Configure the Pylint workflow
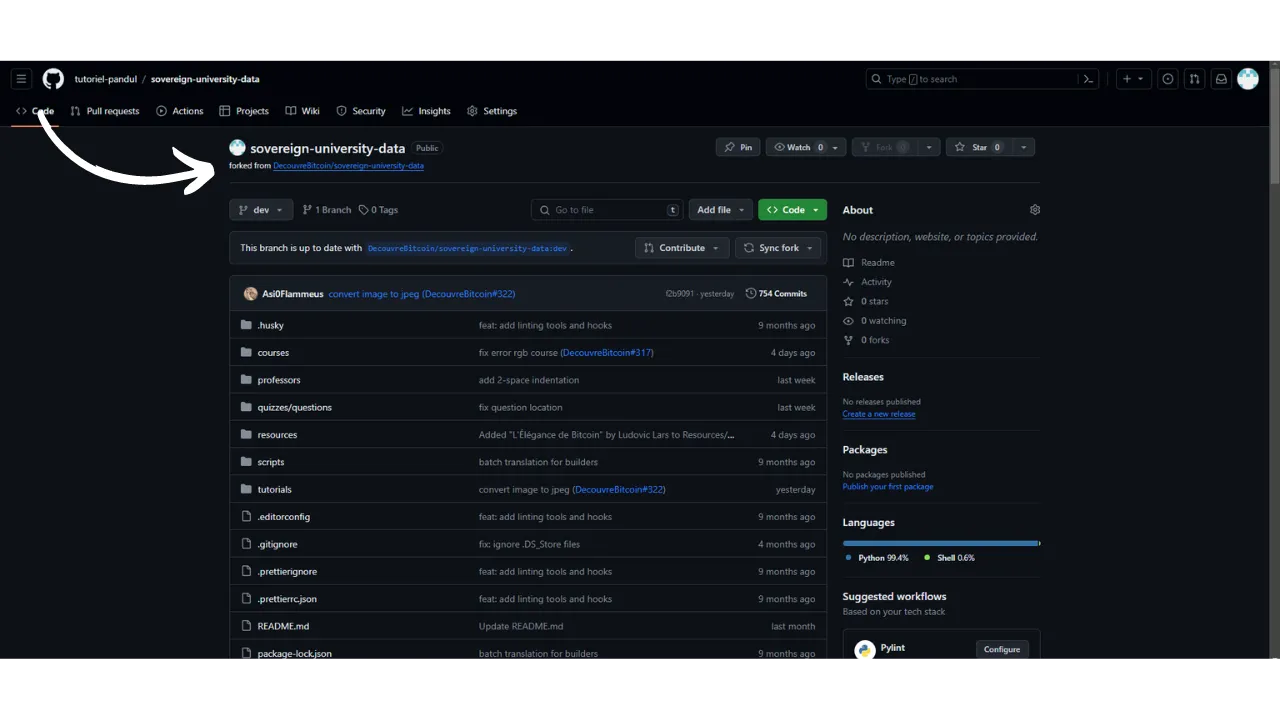 pos(1002,649)
